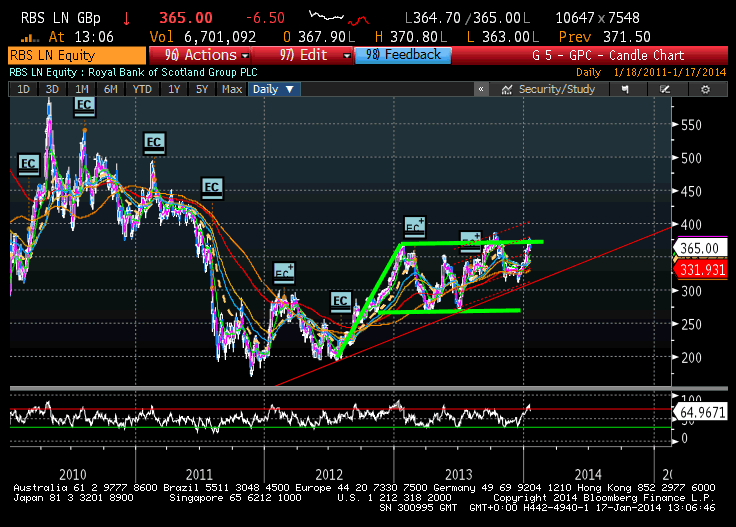Click the -6.50 price change value
Viewport: 736px width, 527px height.
coord(265,18)
